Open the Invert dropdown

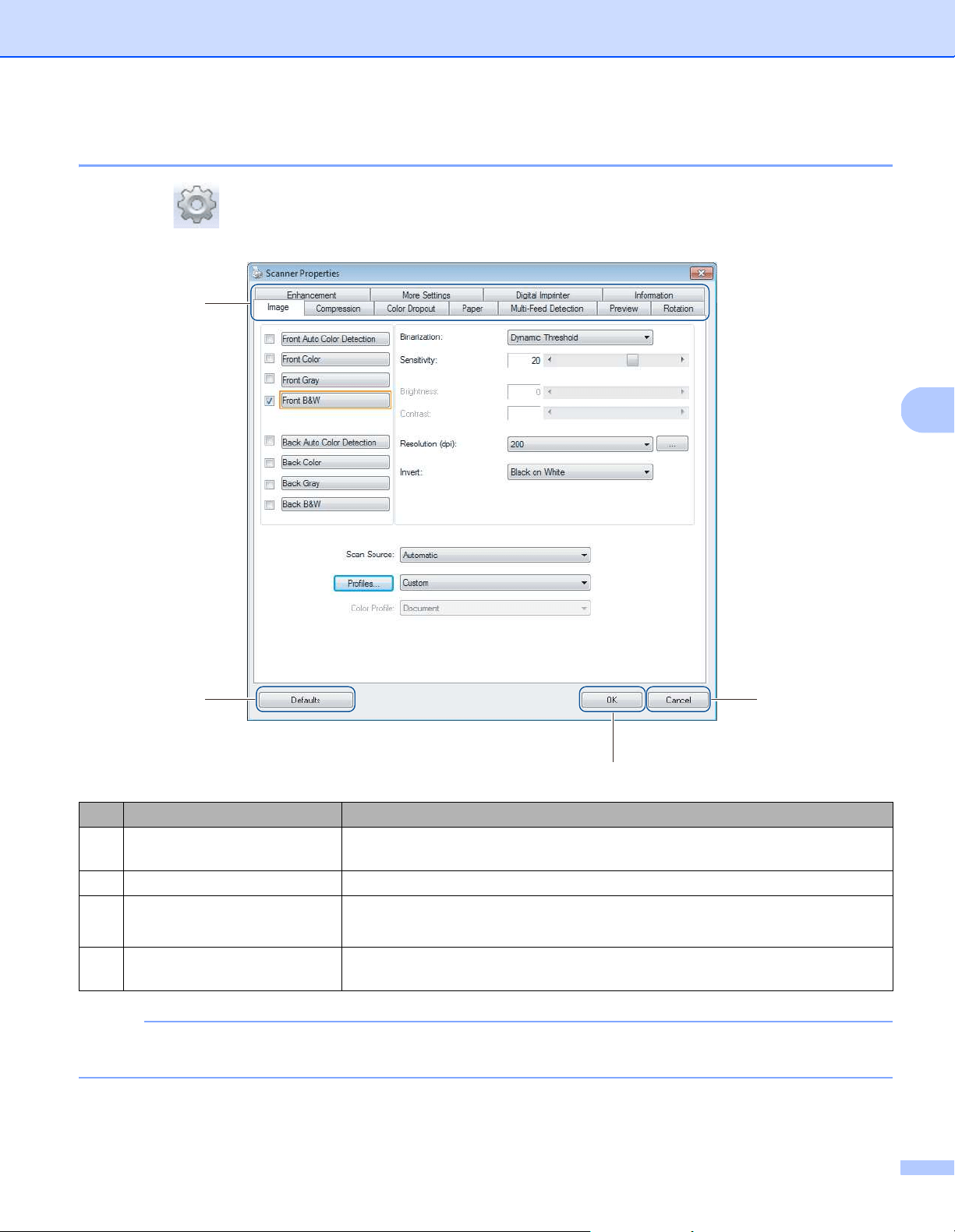580,472
